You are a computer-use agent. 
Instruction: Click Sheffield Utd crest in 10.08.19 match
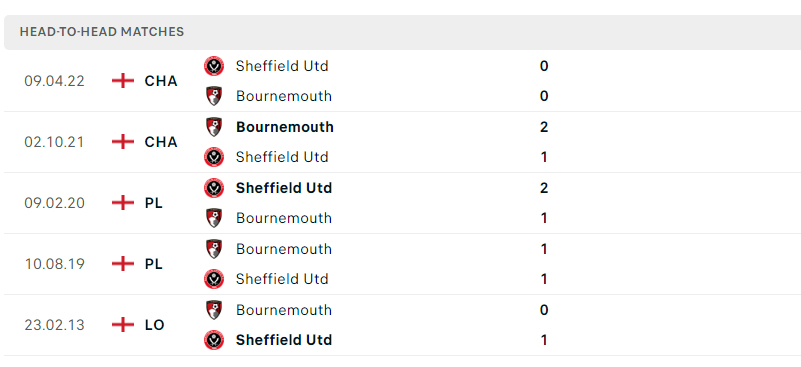214,279
